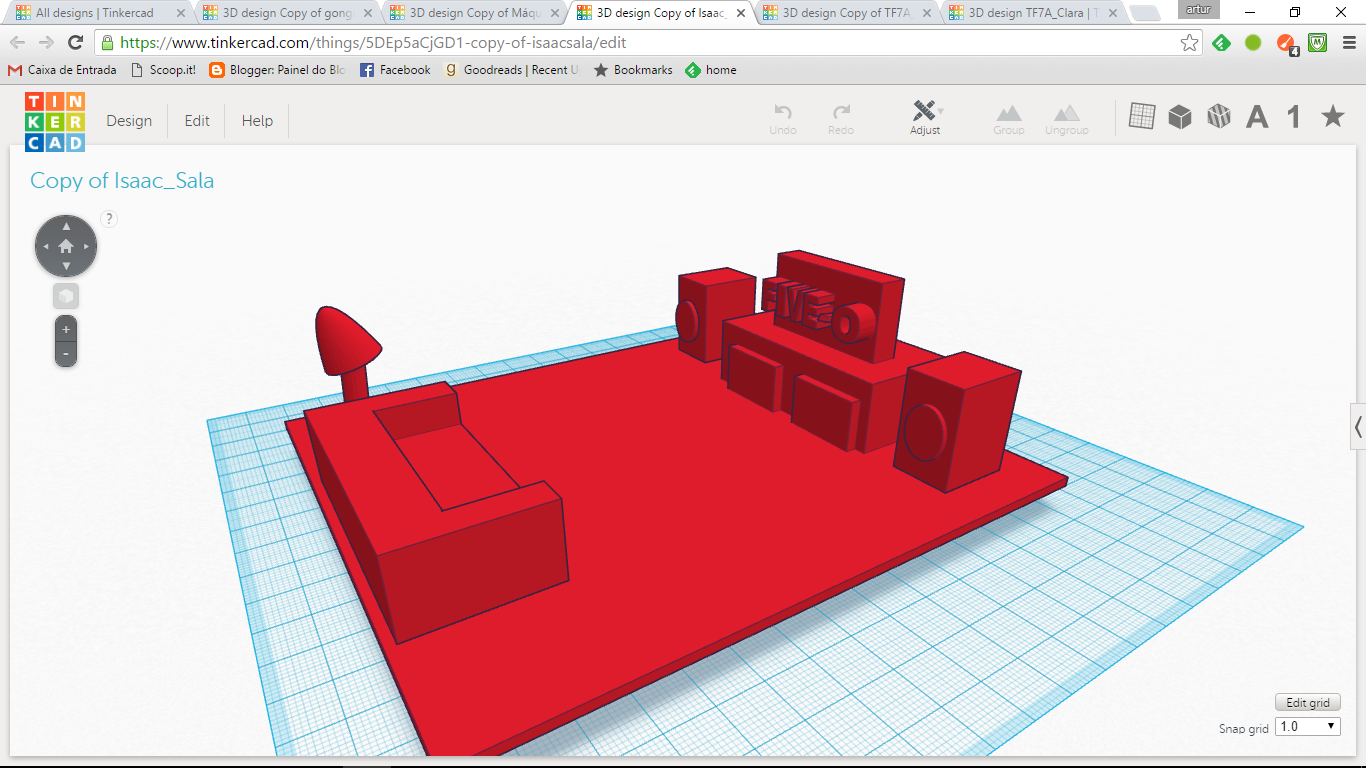Go back with browser back arrow
The height and width of the screenshot is (768, 1366).
click(x=18, y=43)
